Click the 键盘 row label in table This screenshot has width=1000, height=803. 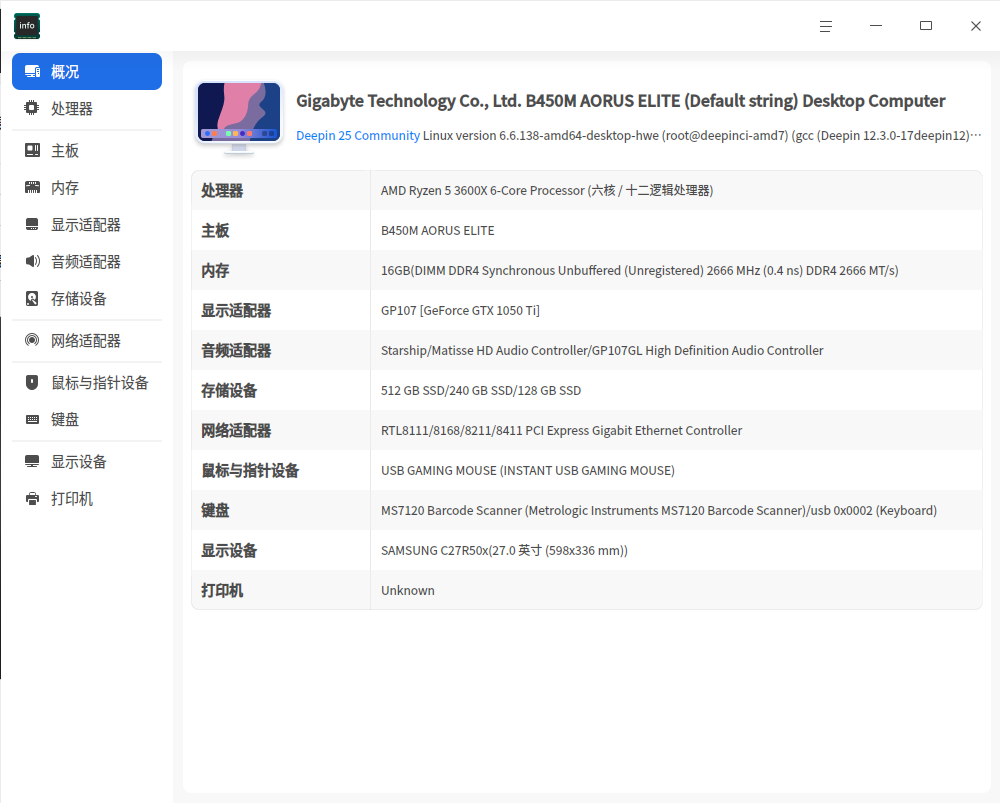coord(215,510)
